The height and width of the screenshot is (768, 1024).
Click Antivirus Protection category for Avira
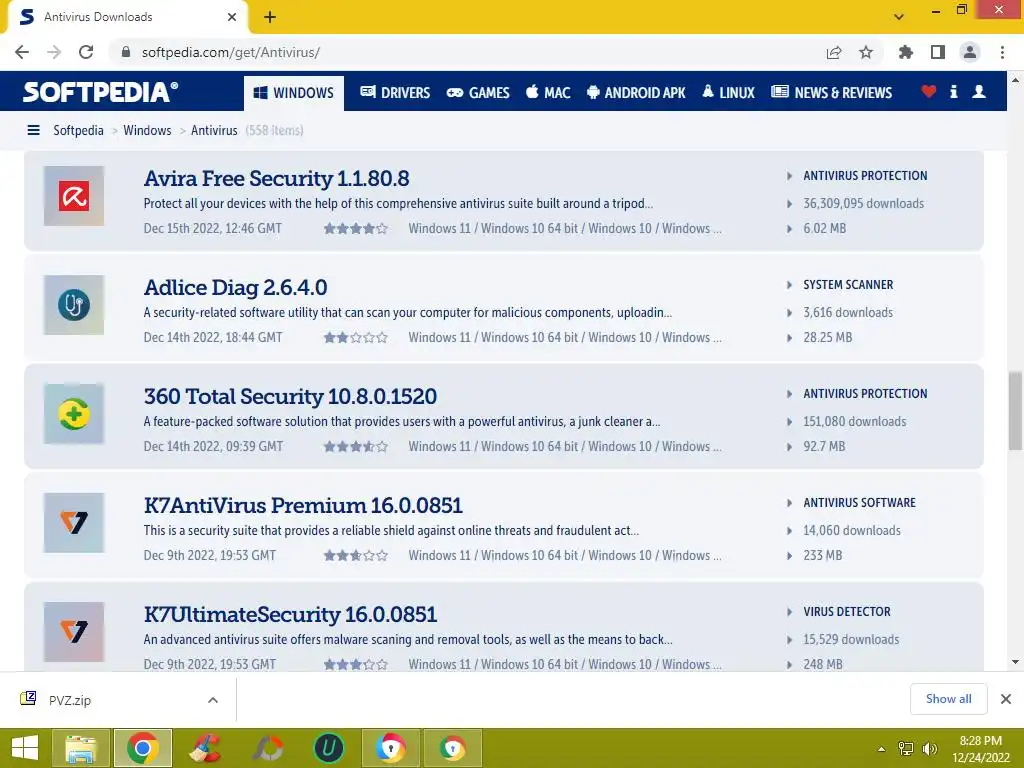(x=865, y=176)
